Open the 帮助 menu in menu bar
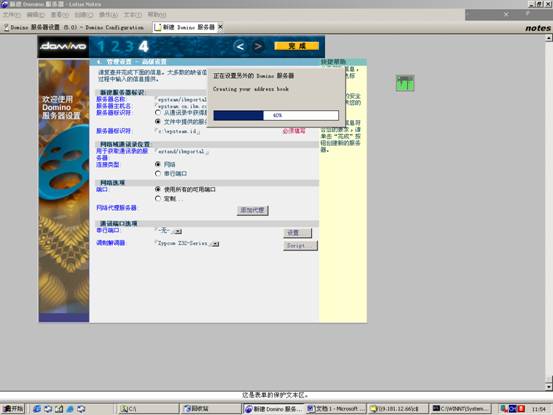The width and height of the screenshot is (553, 415). (157, 14)
